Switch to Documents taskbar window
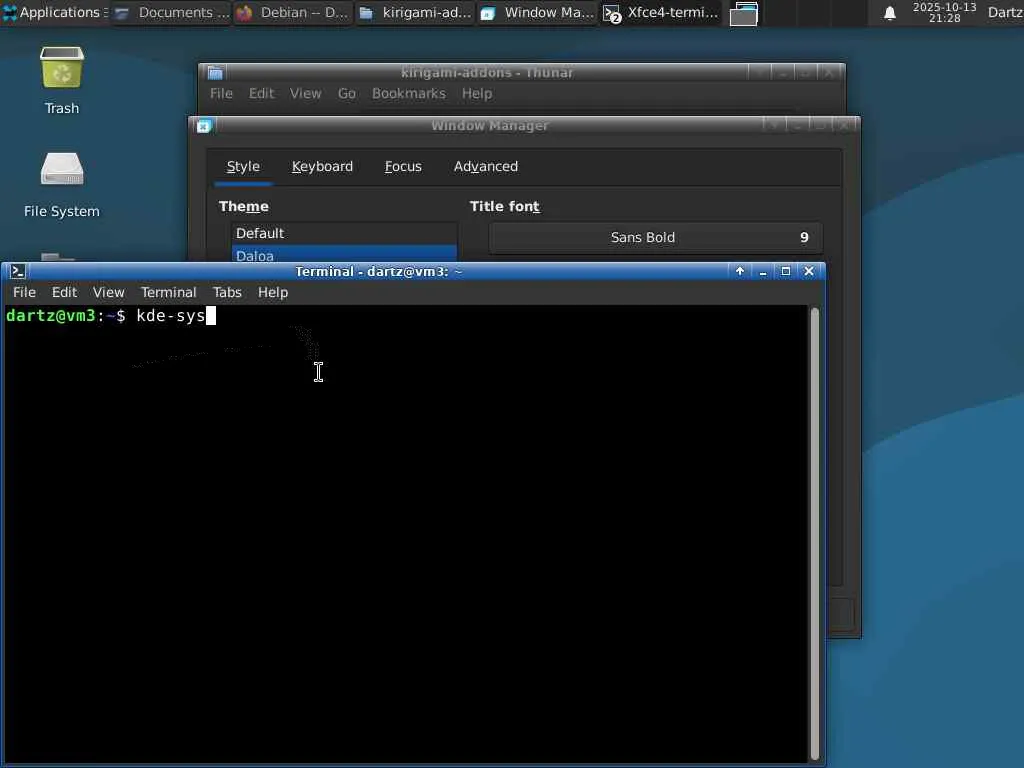Image resolution: width=1024 pixels, height=768 pixels. (x=172, y=12)
